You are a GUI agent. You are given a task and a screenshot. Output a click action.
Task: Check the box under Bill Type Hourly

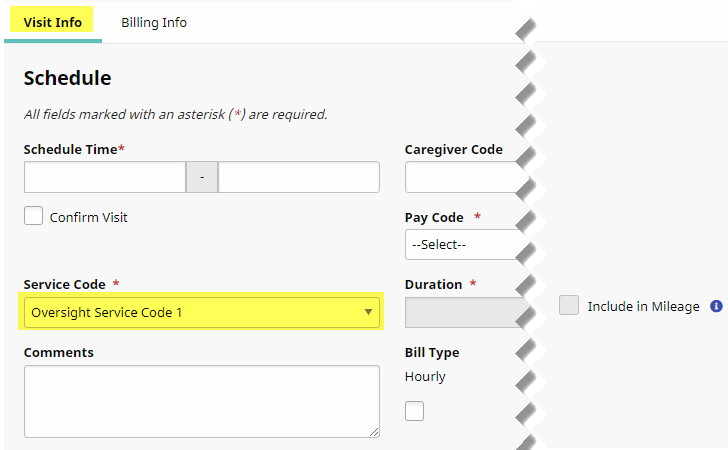414,410
